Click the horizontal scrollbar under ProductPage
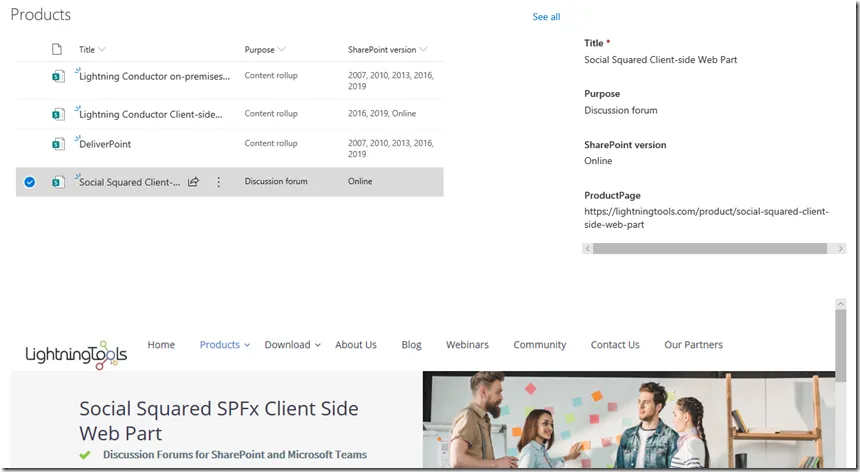The width and height of the screenshot is (860, 472). 708,248
